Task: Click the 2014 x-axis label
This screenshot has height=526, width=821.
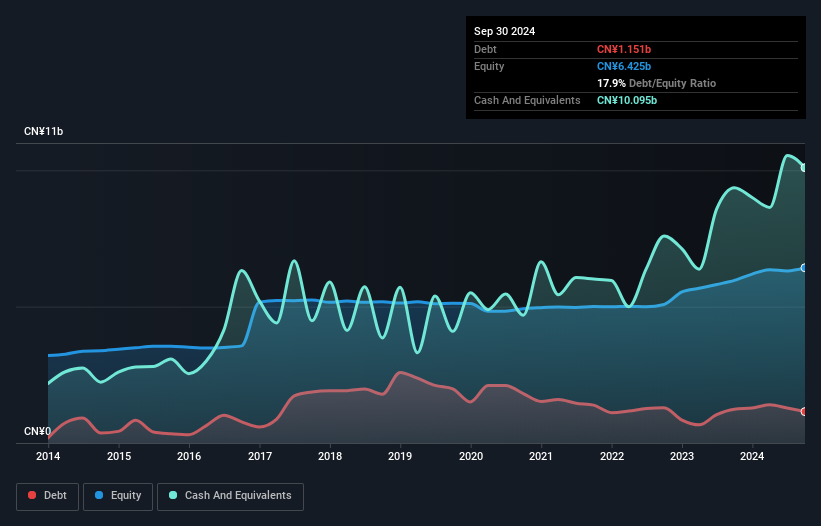Action: click(x=48, y=456)
